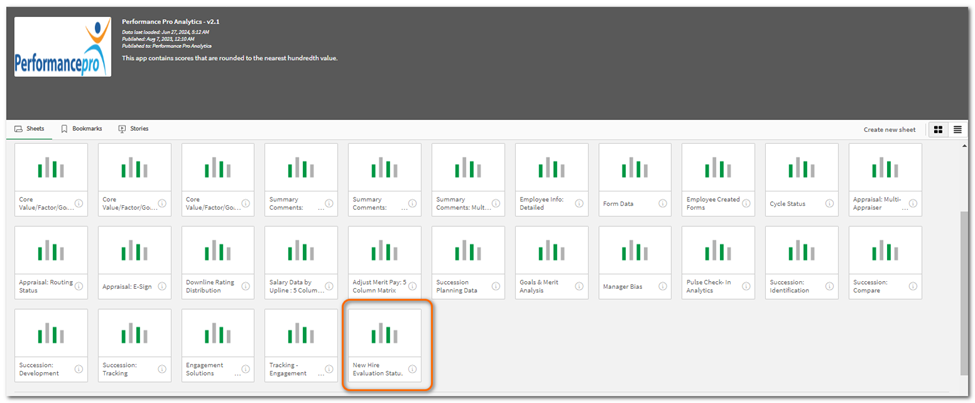Click the vertical scrollbar thumb
The width and height of the screenshot is (975, 403).
pyautogui.click(x=964, y=295)
